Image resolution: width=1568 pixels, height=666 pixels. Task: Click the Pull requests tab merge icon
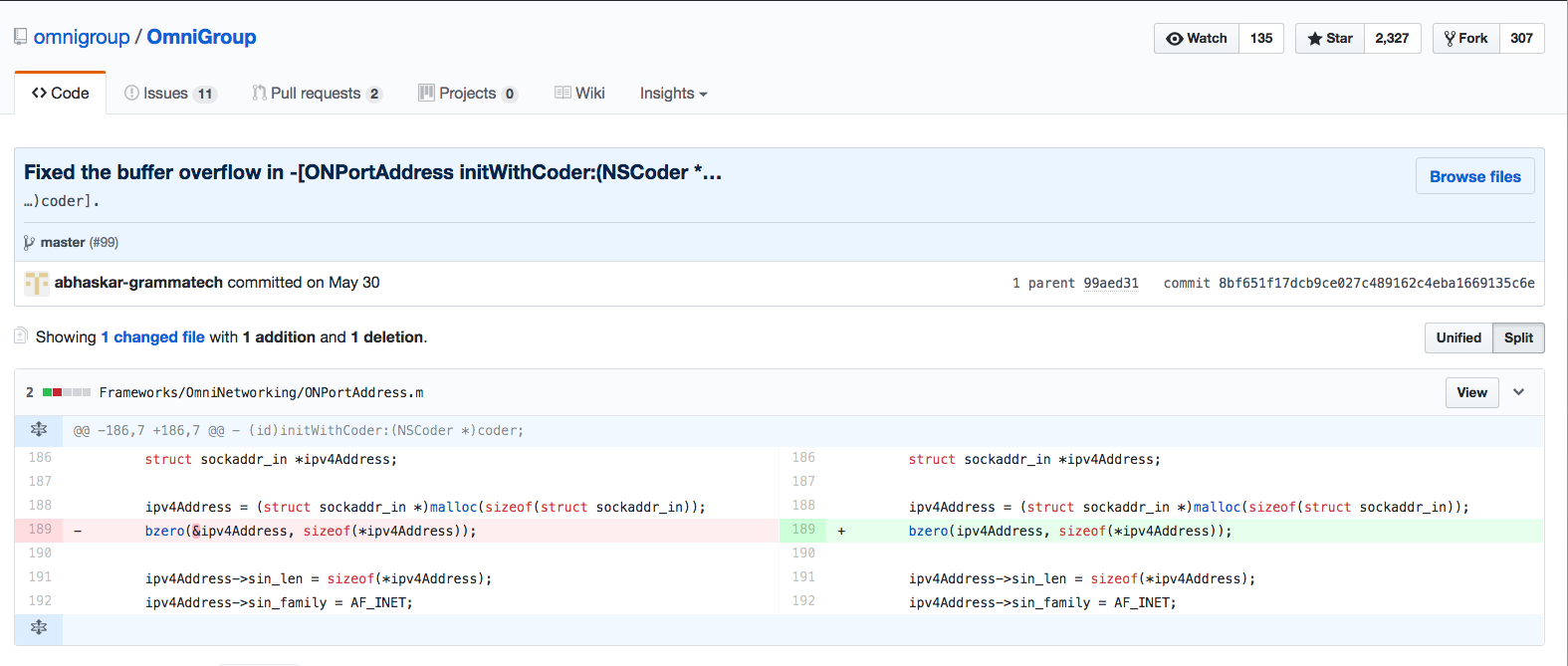[x=259, y=93]
